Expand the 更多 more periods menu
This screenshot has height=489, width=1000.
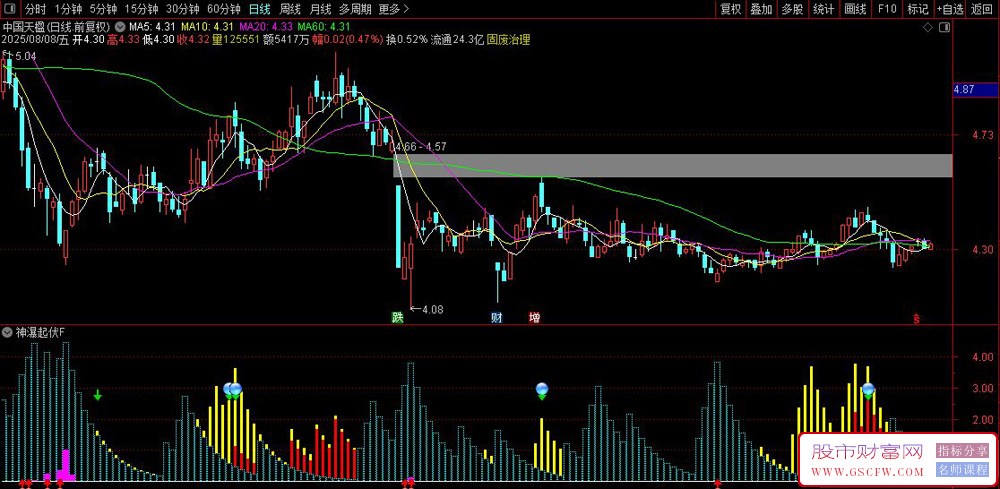coord(393,9)
